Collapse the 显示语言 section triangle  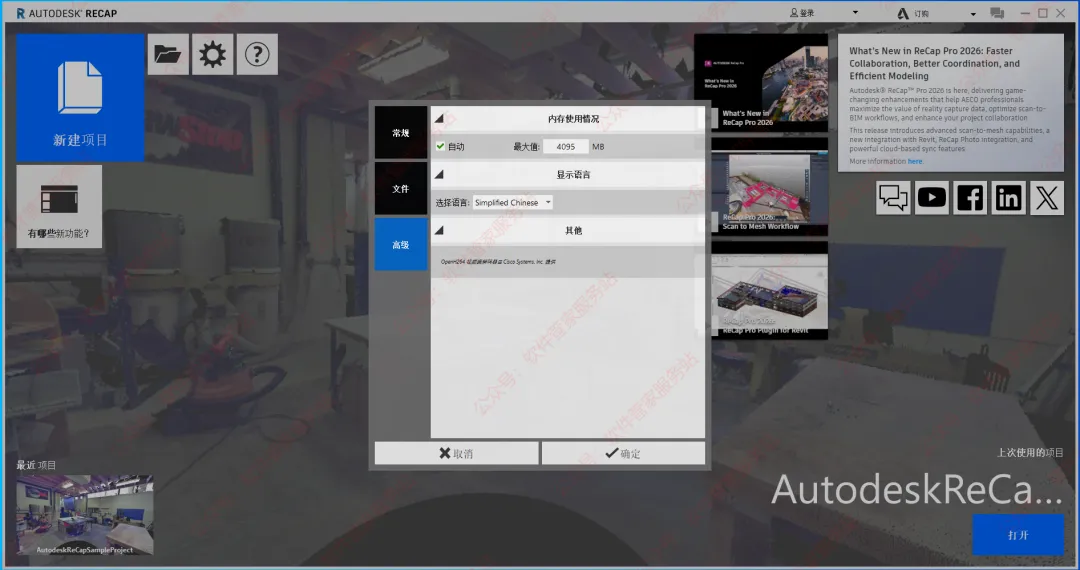click(439, 174)
